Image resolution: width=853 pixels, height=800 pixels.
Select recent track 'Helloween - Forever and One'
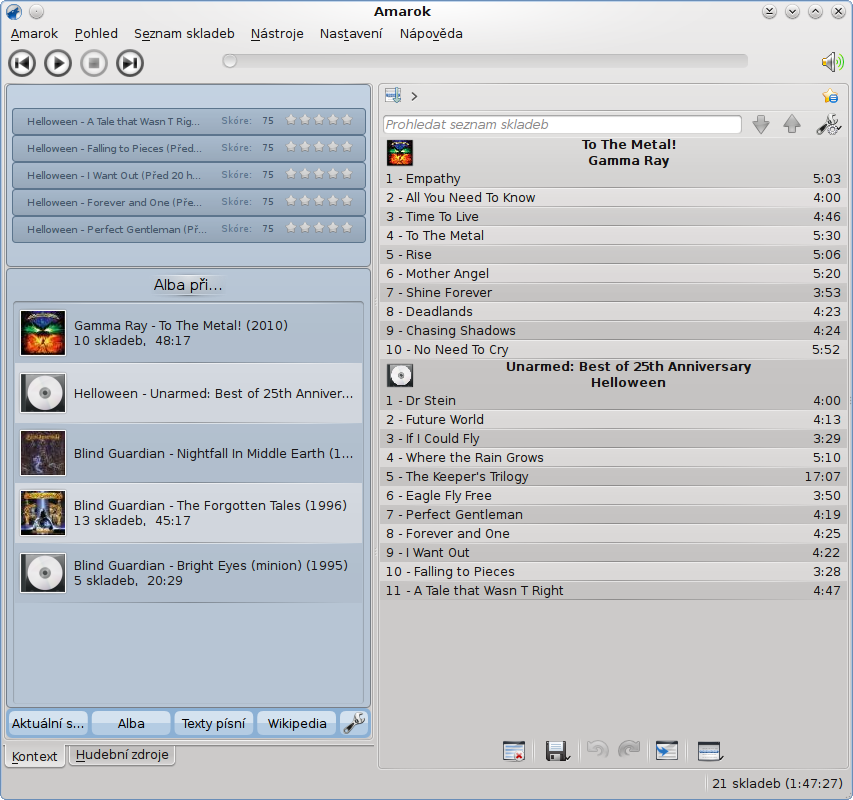(x=189, y=202)
